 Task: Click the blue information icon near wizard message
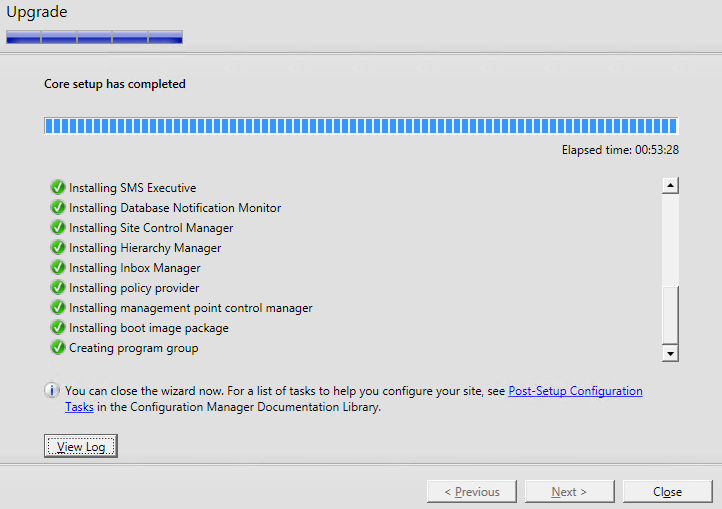pos(52,391)
